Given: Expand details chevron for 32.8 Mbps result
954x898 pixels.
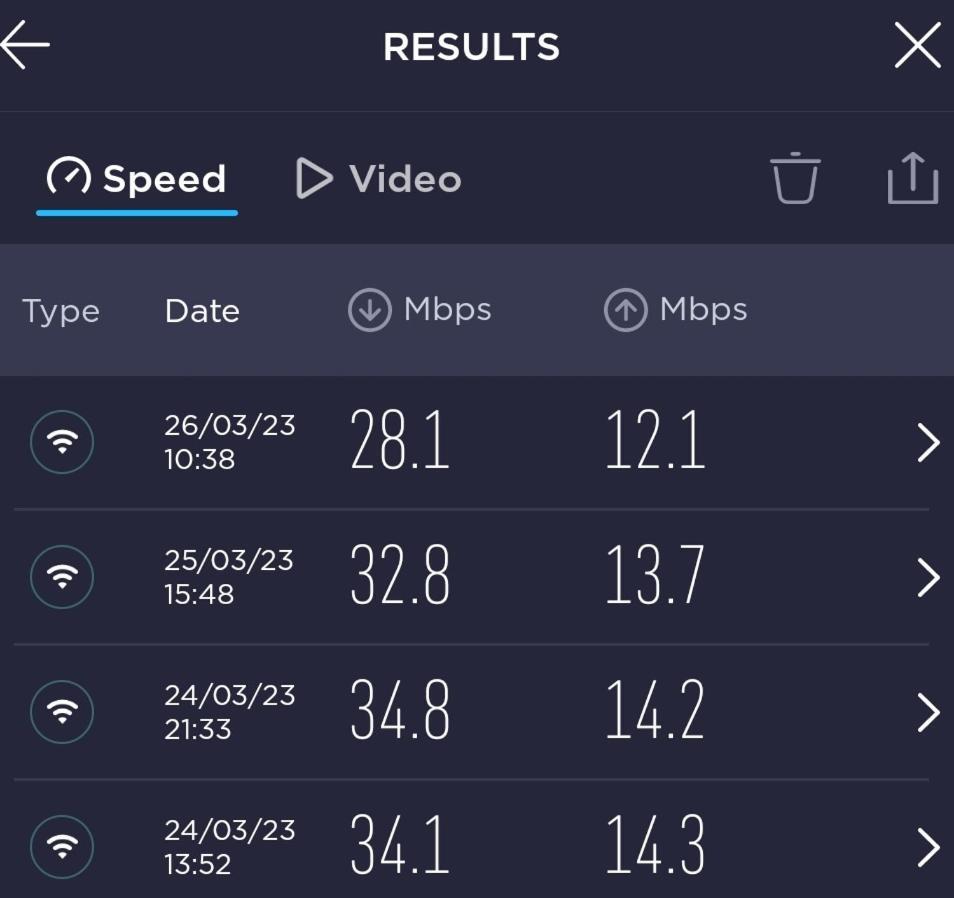Looking at the screenshot, I should tap(928, 577).
